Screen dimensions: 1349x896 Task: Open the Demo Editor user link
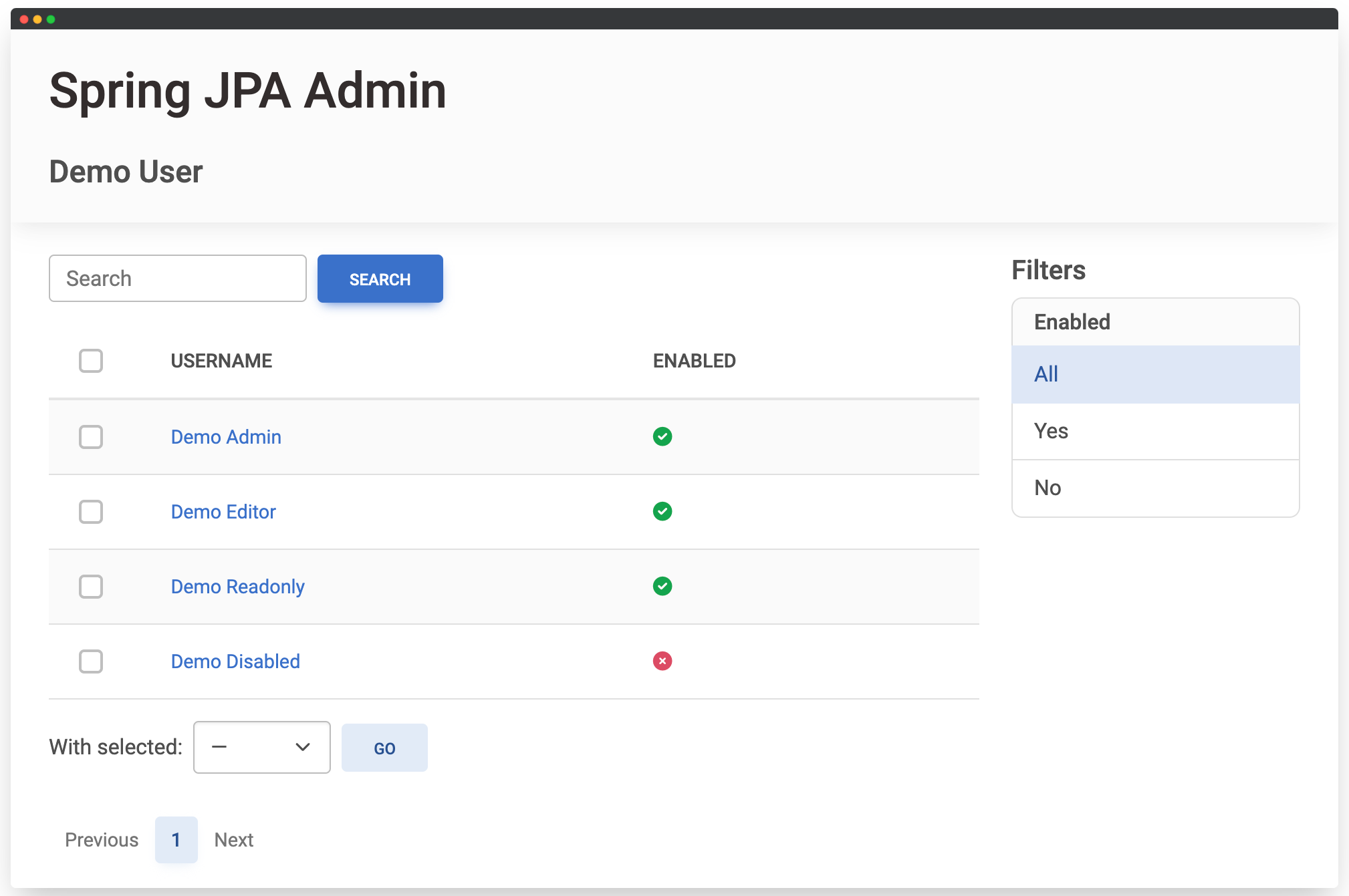point(223,512)
